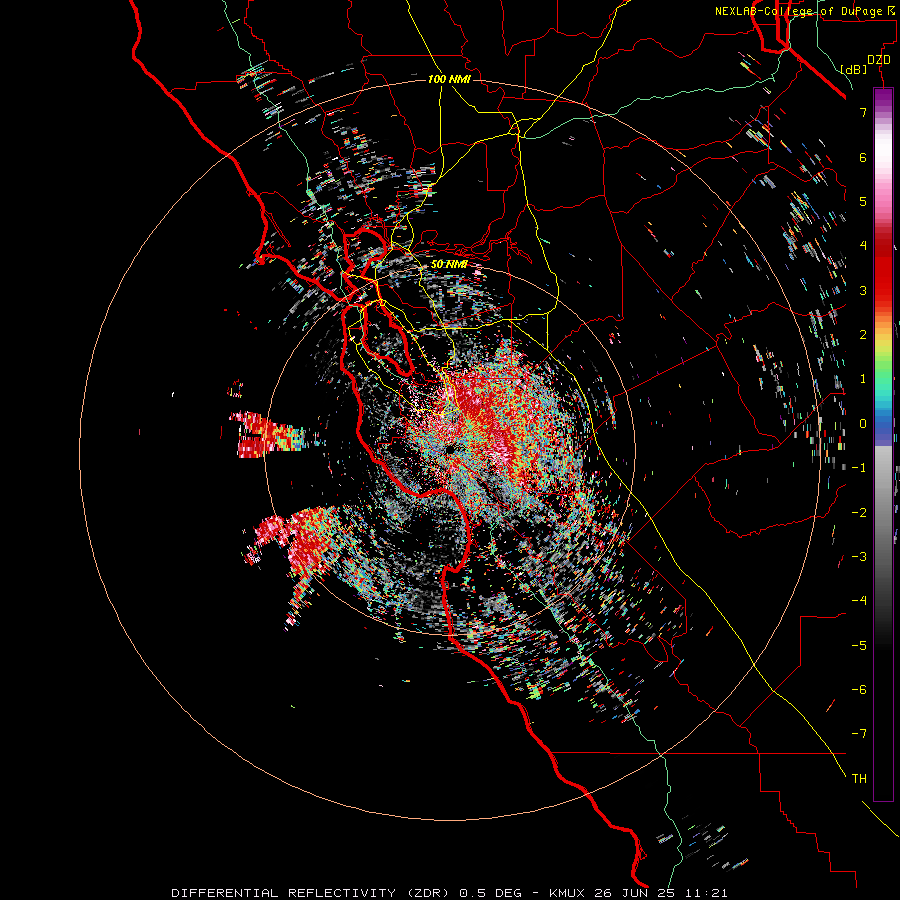Select the "-2" value on the scale
Image resolution: width=900 pixels, height=900 pixels.
pyautogui.click(x=859, y=513)
